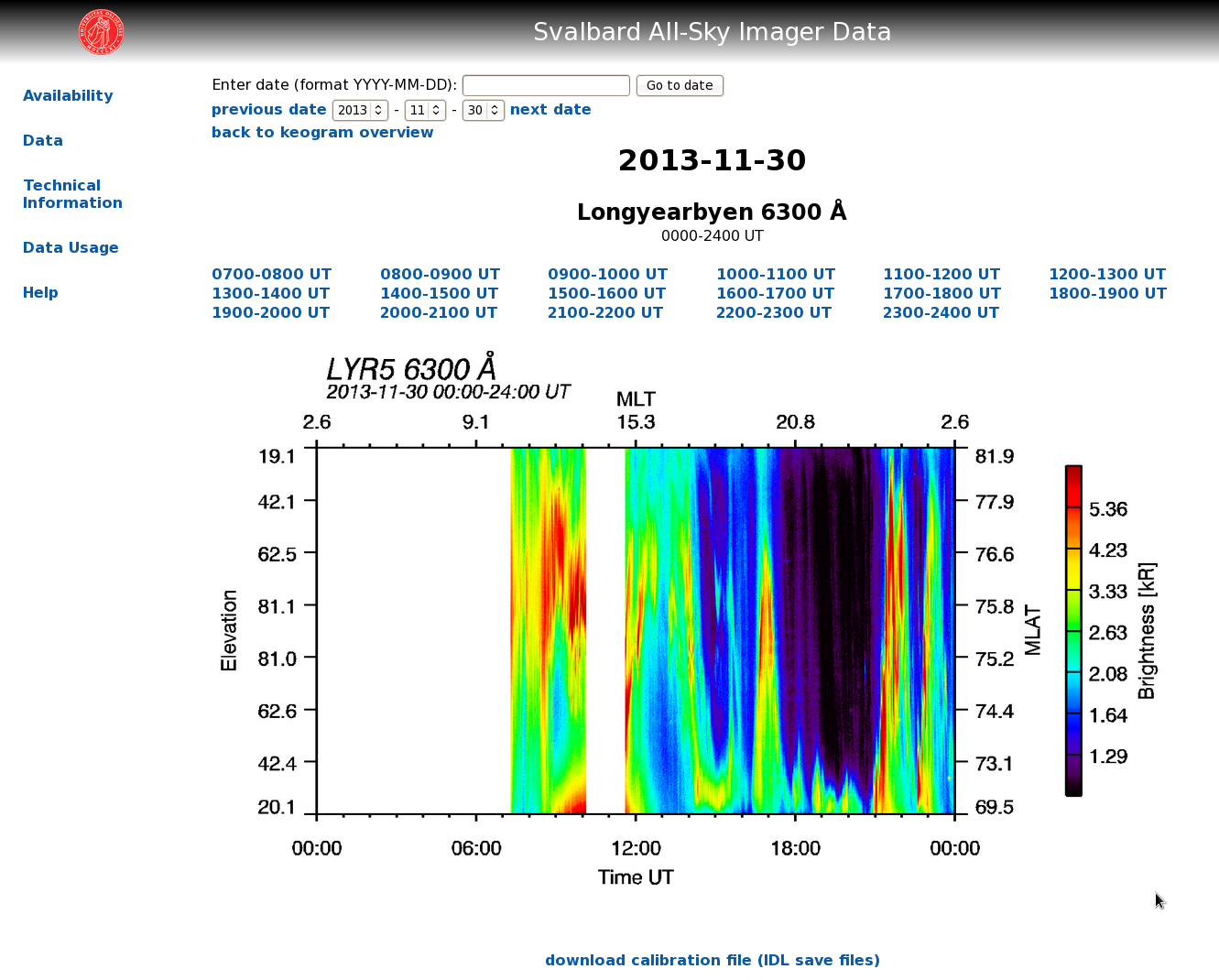Screen dimensions: 1219x980
Task: Open the Availability sidebar page
Action: coord(68,95)
